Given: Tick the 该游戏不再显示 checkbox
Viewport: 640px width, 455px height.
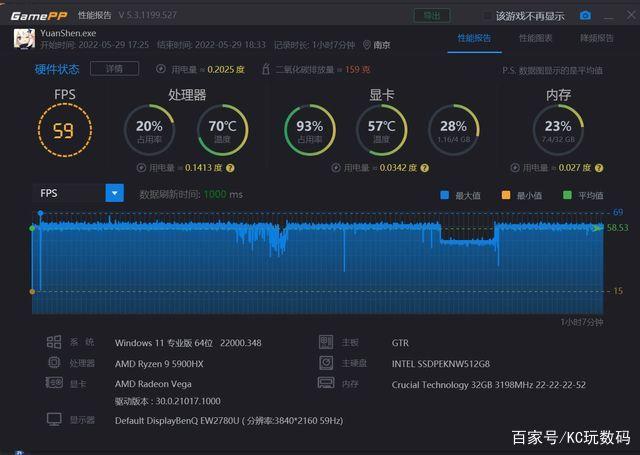Looking at the screenshot, I should point(487,16).
